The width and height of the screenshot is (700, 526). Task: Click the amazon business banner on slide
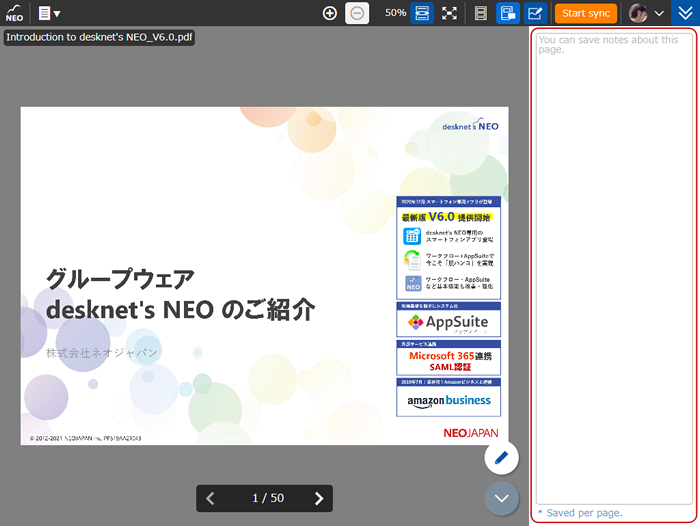pos(449,397)
